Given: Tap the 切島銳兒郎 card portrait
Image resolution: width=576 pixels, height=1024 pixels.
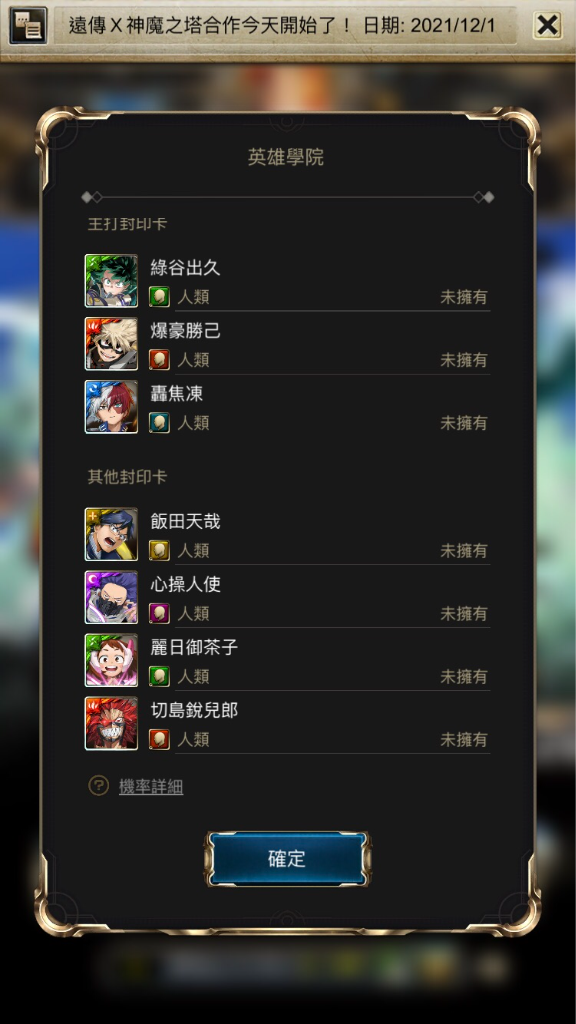Looking at the screenshot, I should click(x=111, y=723).
